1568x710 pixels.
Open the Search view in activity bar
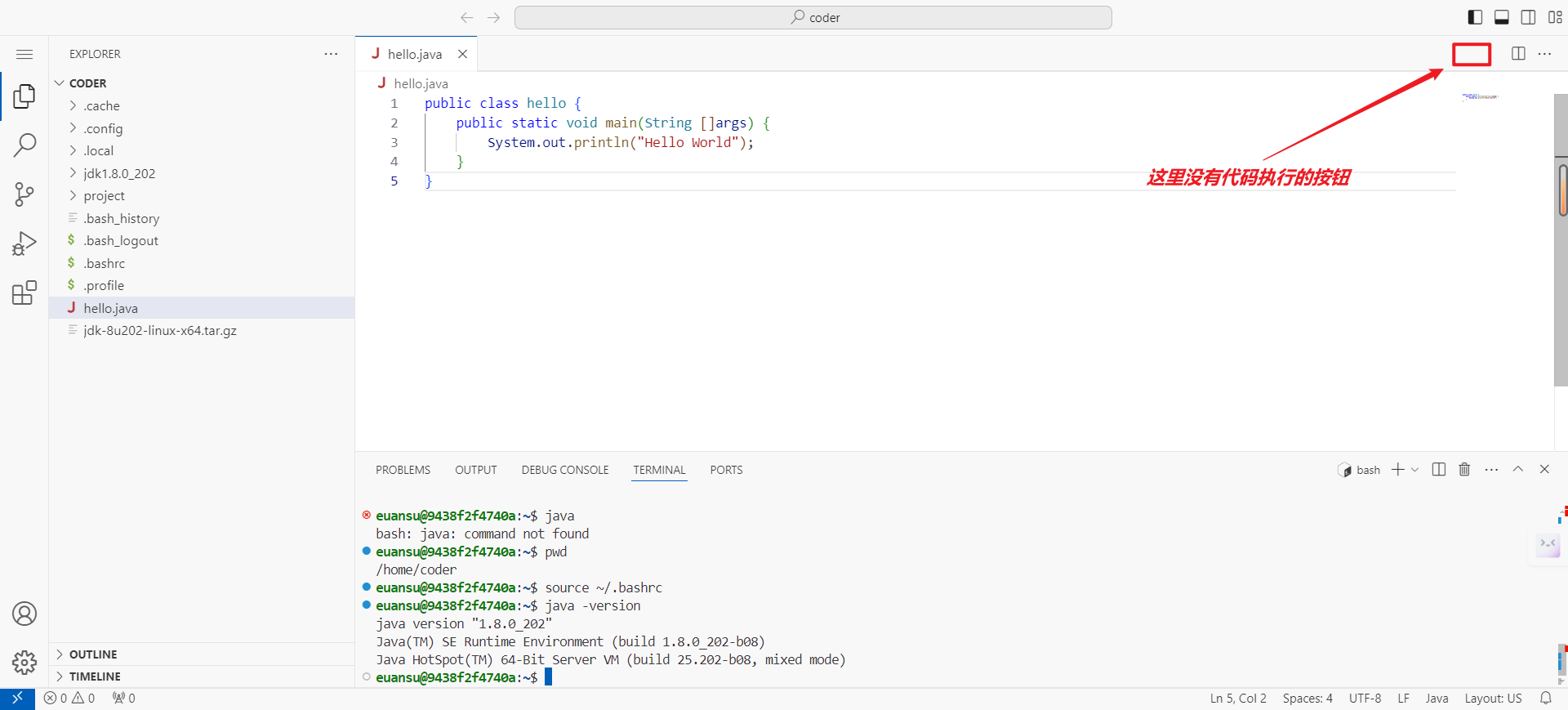tap(24, 145)
